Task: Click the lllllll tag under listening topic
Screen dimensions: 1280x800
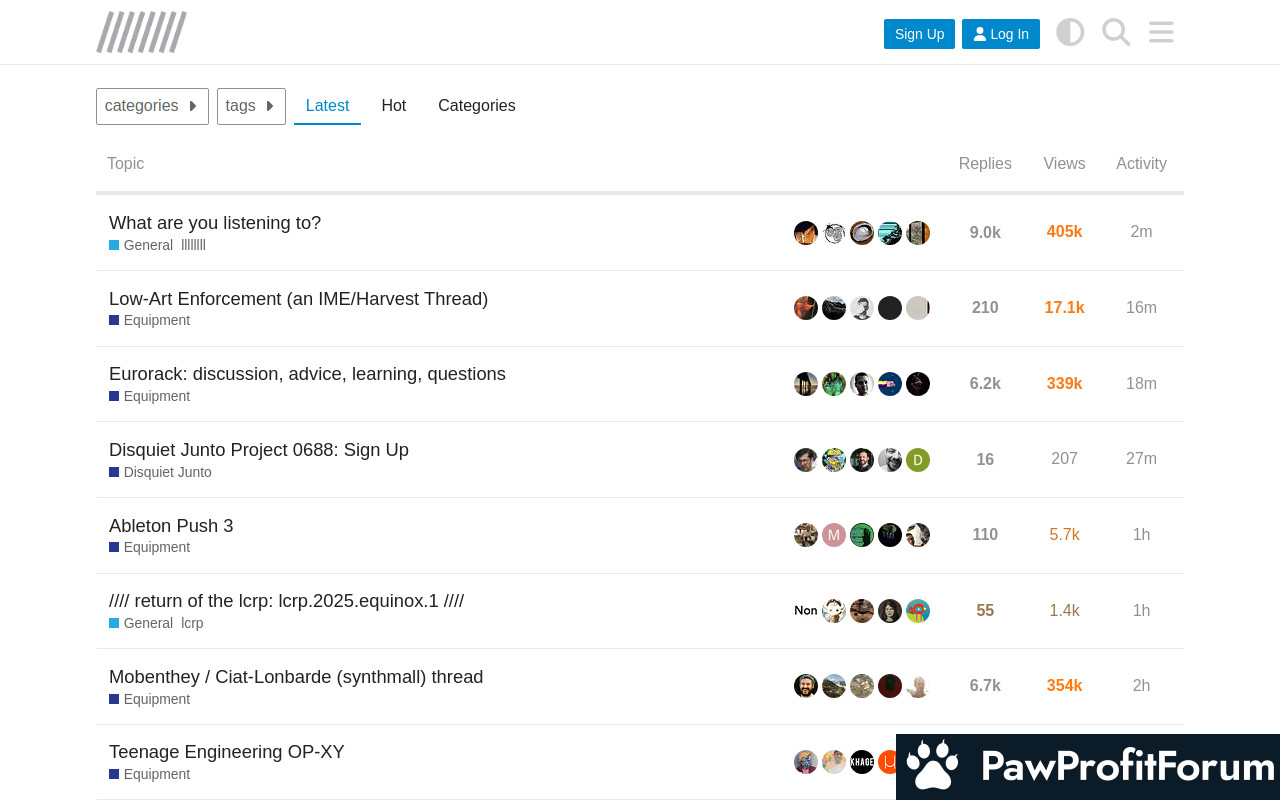Action: pos(193,245)
